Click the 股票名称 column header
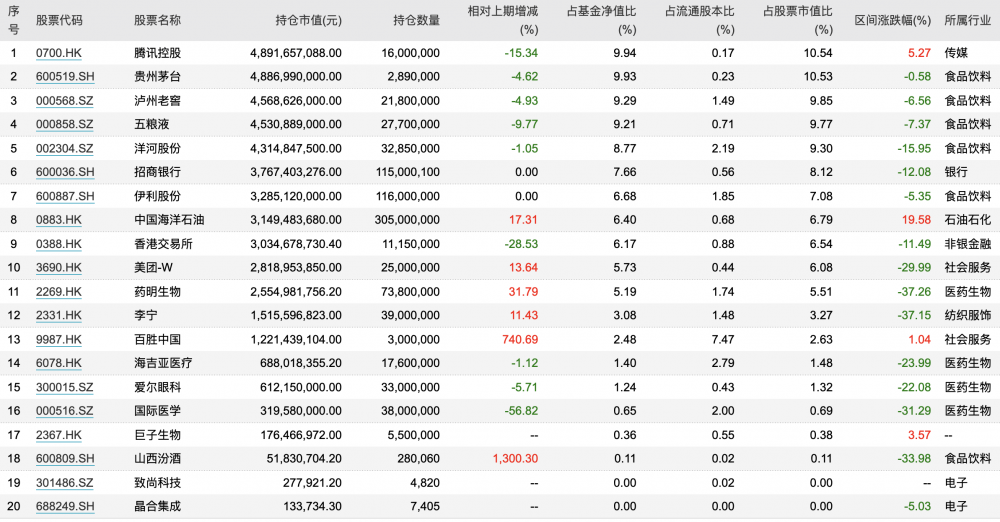The height and width of the screenshot is (522, 1000). [158, 20]
